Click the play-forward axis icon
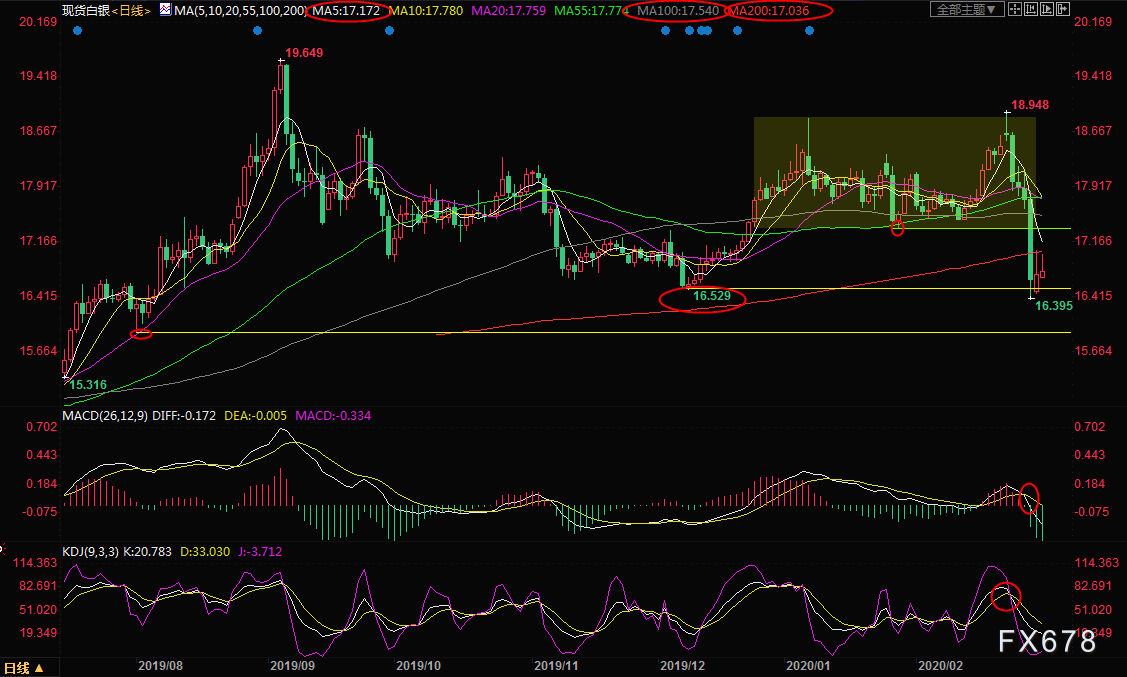The width and height of the screenshot is (1127, 677). [x=1046, y=9]
